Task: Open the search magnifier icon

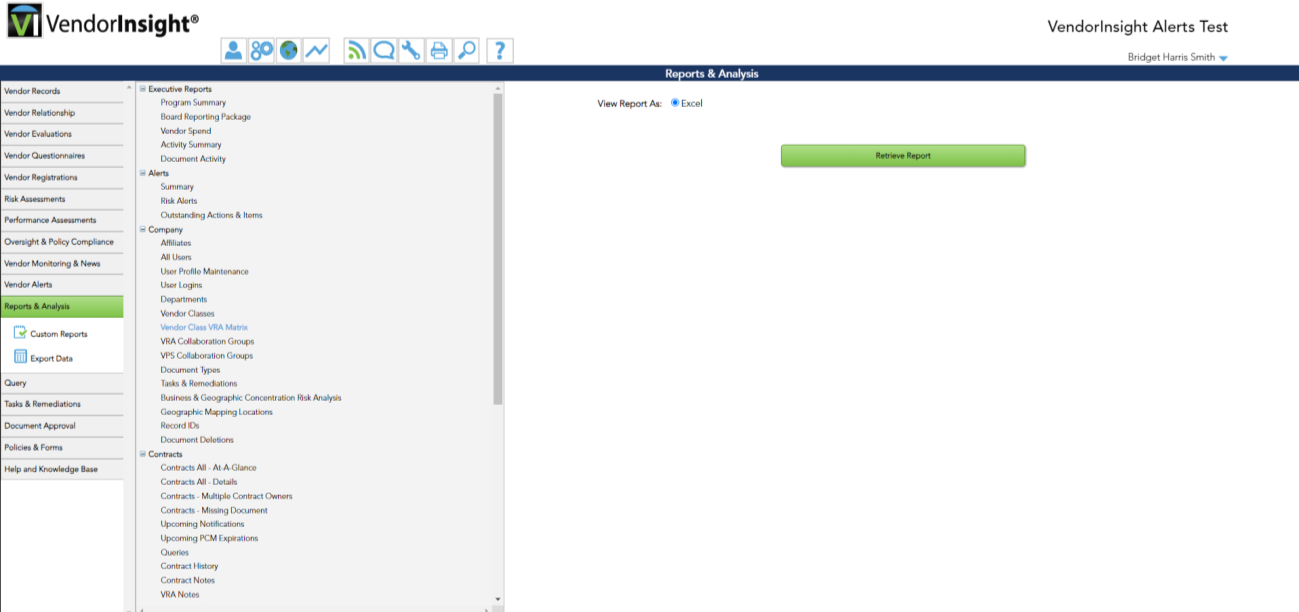Action: tap(466, 50)
